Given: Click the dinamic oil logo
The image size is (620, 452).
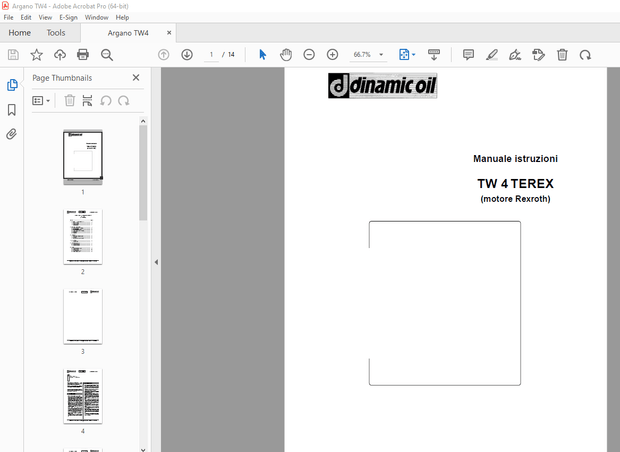Looking at the screenshot, I should [x=382, y=85].
